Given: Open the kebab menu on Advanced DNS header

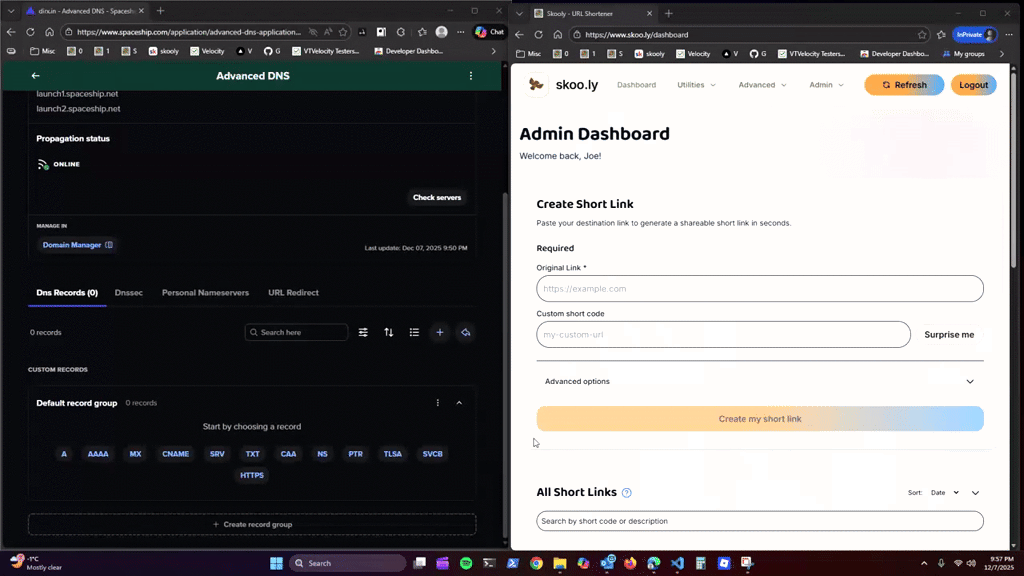Looking at the screenshot, I should click(471, 75).
